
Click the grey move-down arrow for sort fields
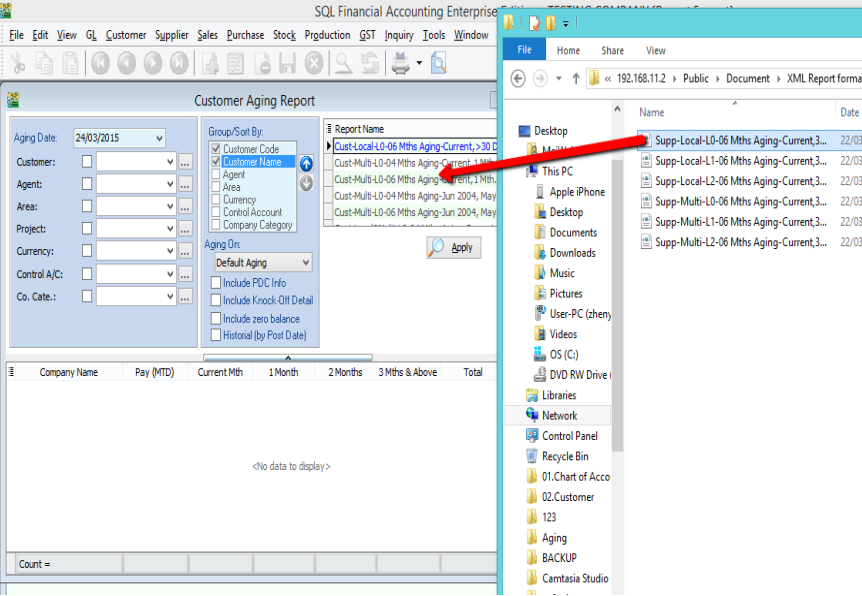[306, 183]
